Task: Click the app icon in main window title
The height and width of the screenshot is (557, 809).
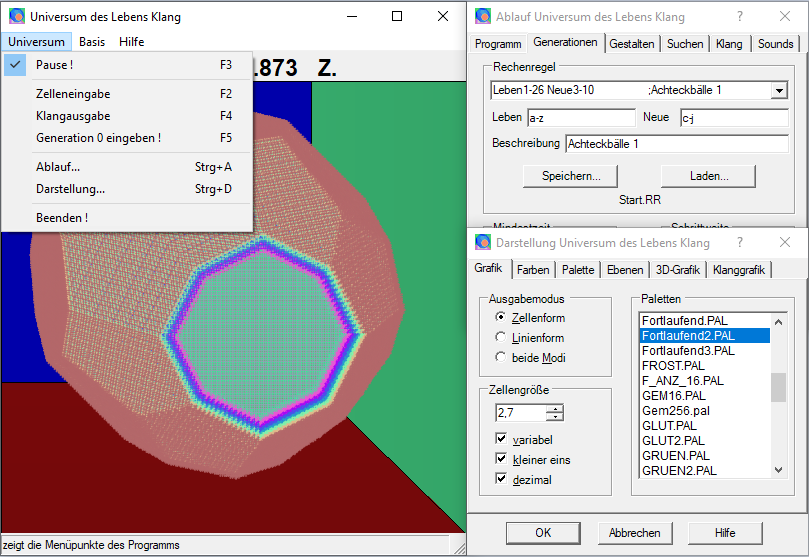Action: (x=17, y=17)
